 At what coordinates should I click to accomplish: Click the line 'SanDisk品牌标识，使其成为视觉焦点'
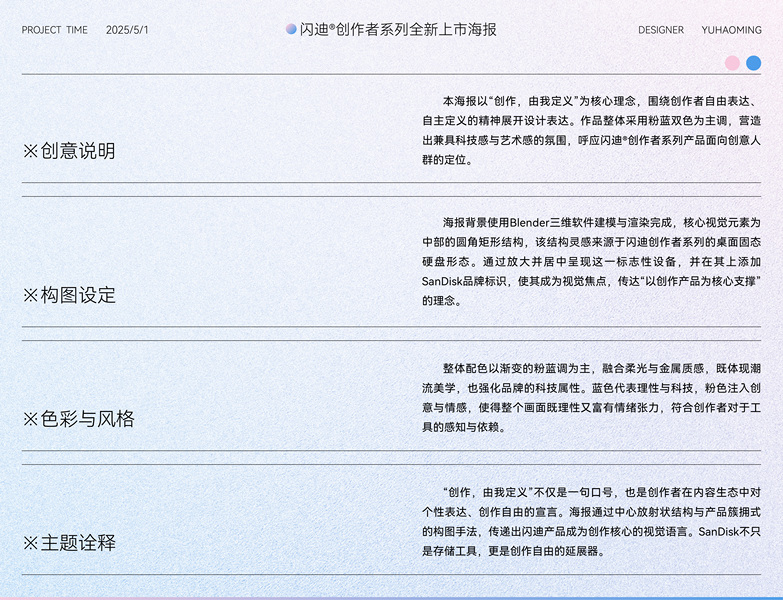591,281
